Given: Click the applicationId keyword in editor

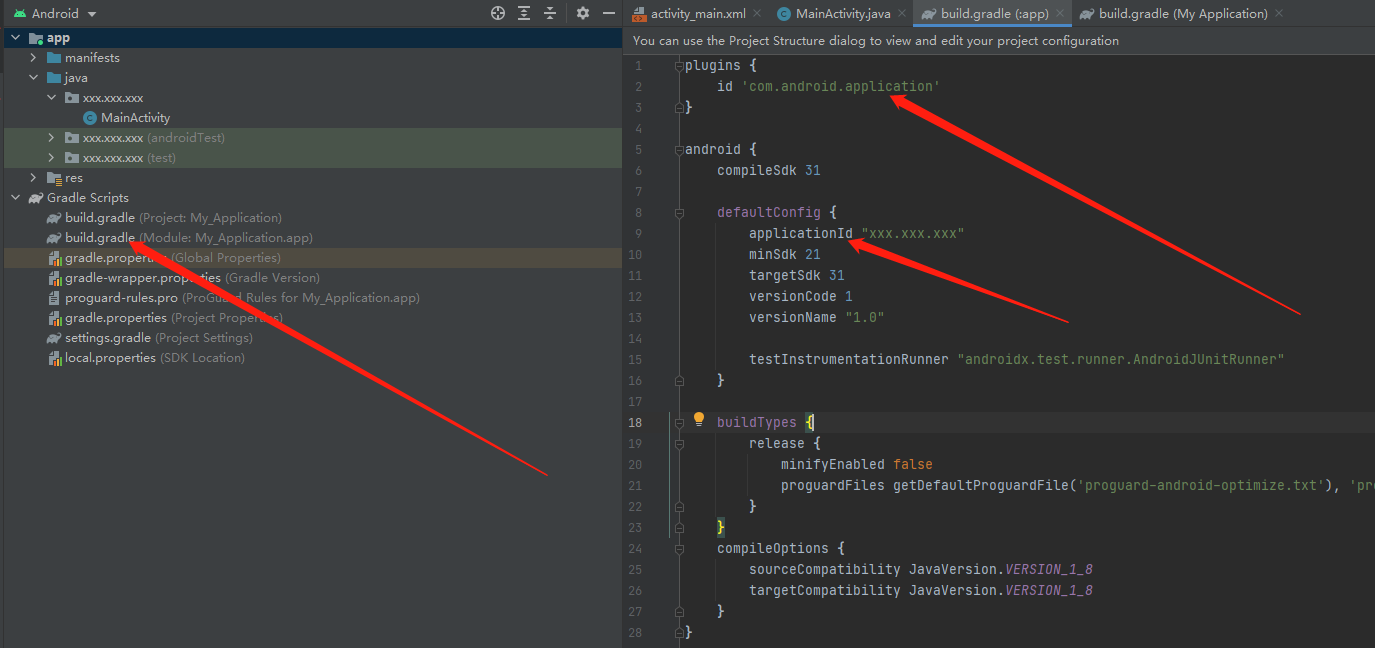Looking at the screenshot, I should [801, 234].
